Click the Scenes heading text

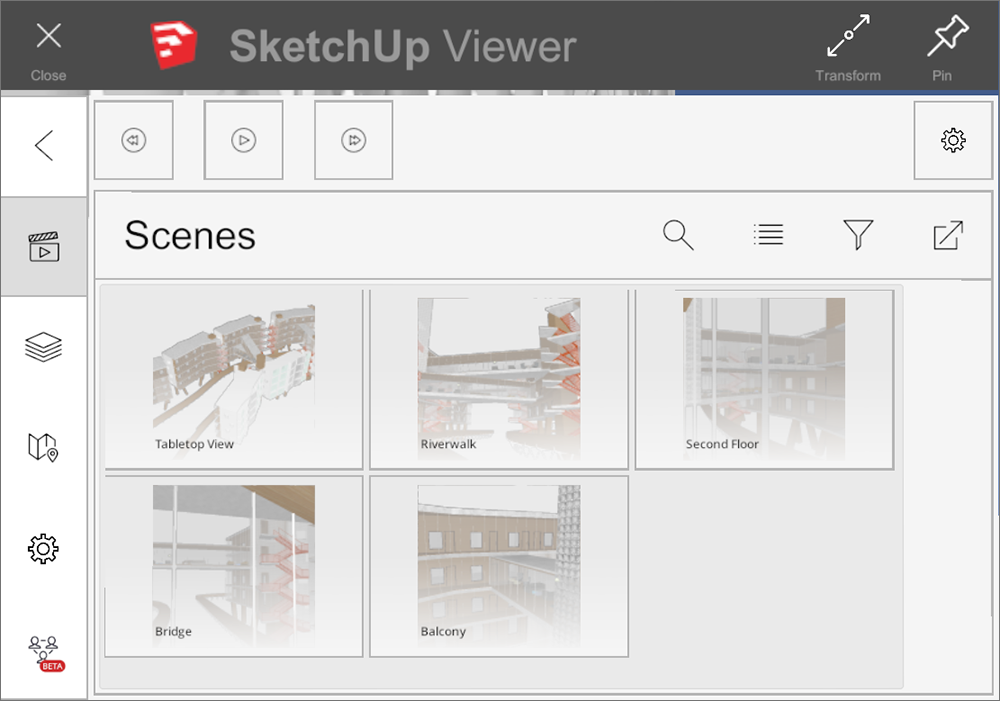pyautogui.click(x=190, y=235)
